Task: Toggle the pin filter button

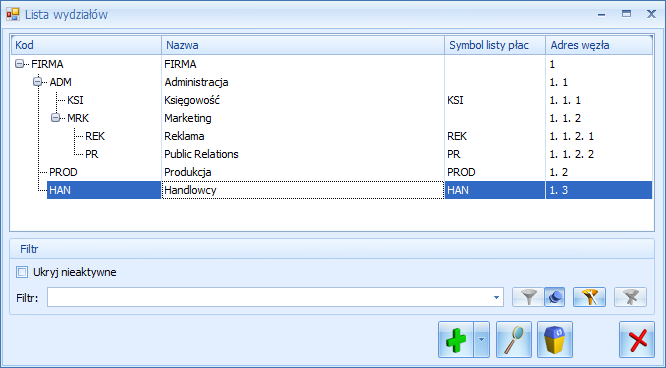Action: click(555, 297)
